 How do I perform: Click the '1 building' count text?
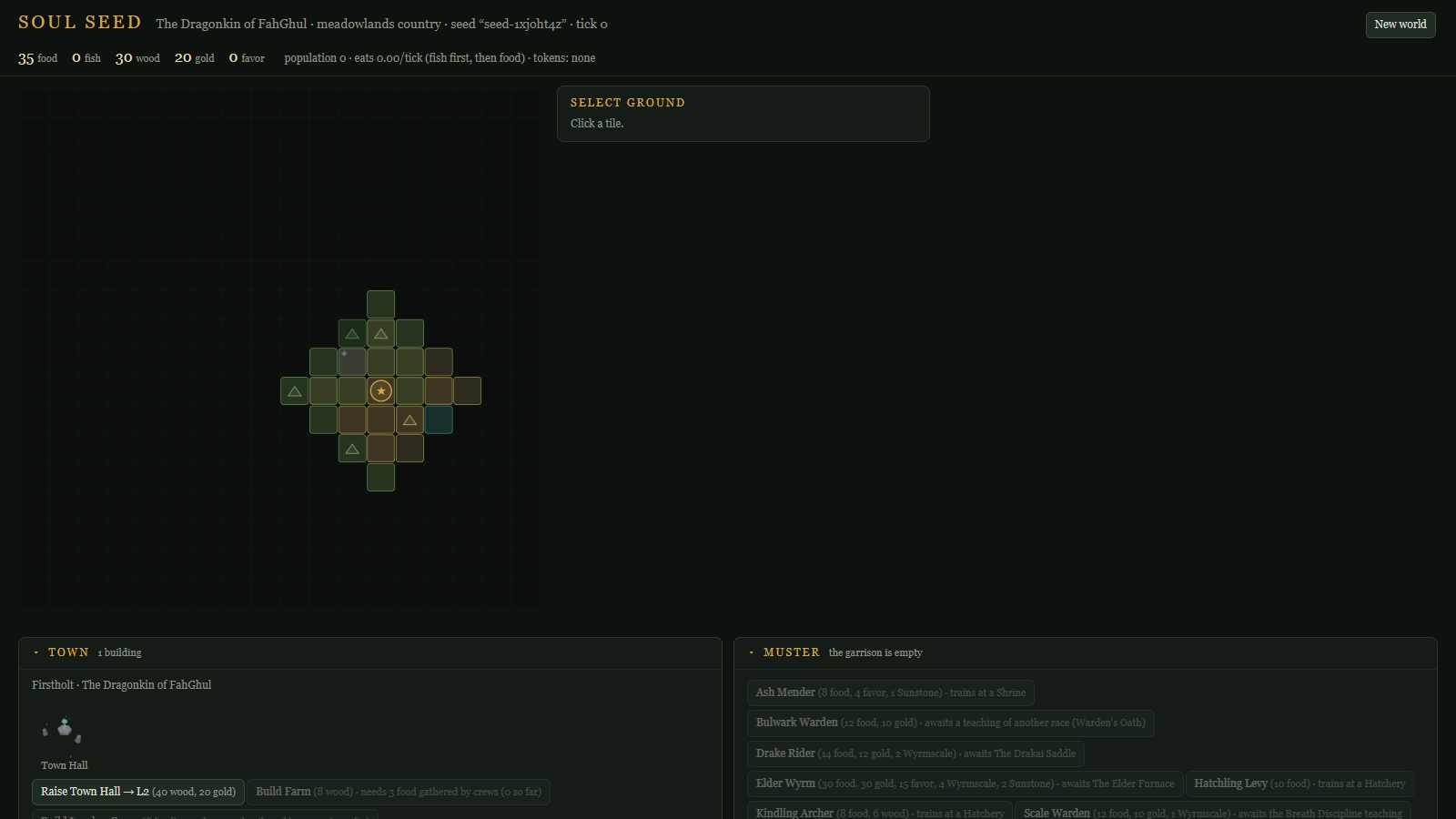[x=120, y=652]
